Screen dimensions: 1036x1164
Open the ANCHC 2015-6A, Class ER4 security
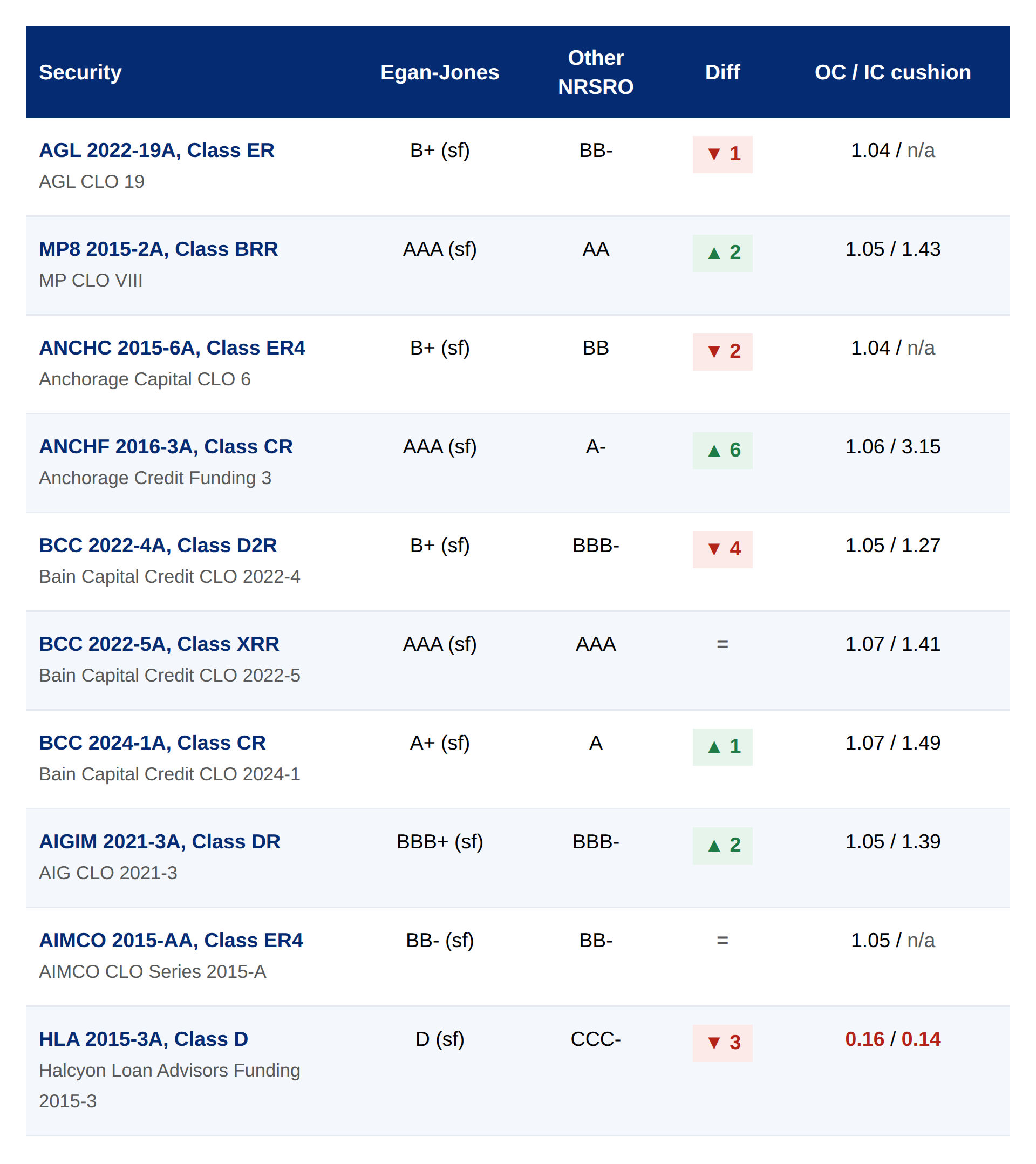point(172,348)
